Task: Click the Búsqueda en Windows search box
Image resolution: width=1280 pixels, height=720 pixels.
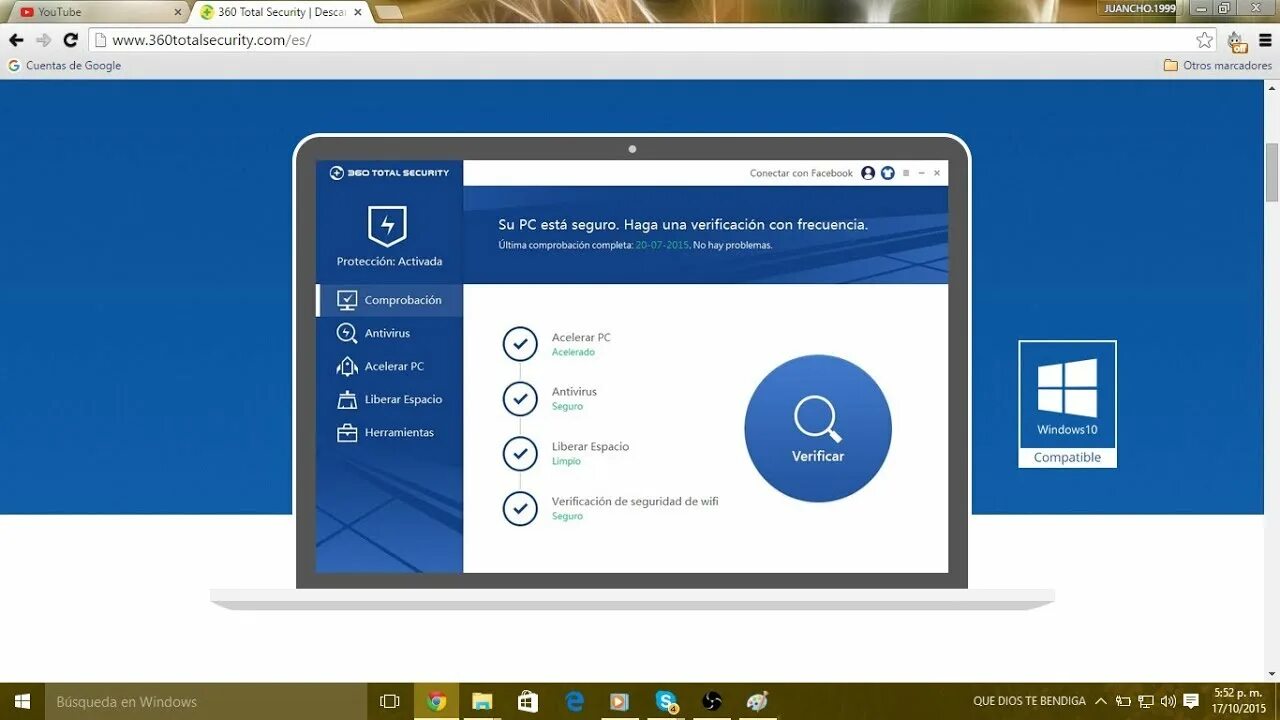Action: point(207,701)
